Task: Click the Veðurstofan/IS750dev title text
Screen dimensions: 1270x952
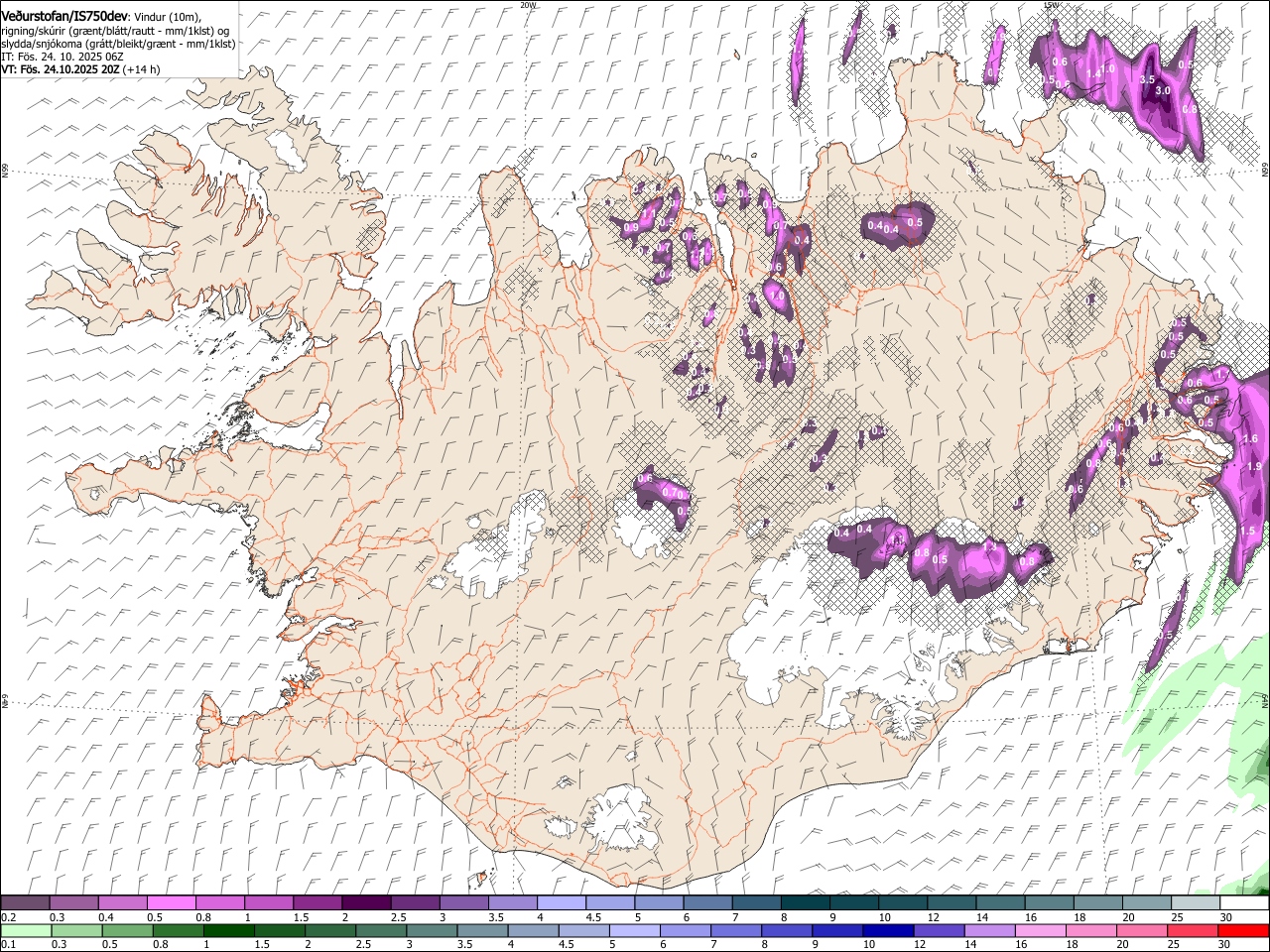Action: pyautogui.click(x=64, y=15)
